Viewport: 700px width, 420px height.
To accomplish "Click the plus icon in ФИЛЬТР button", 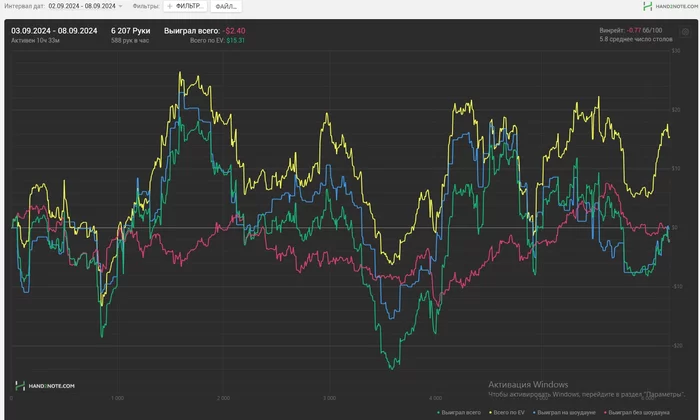I will (170, 6).
